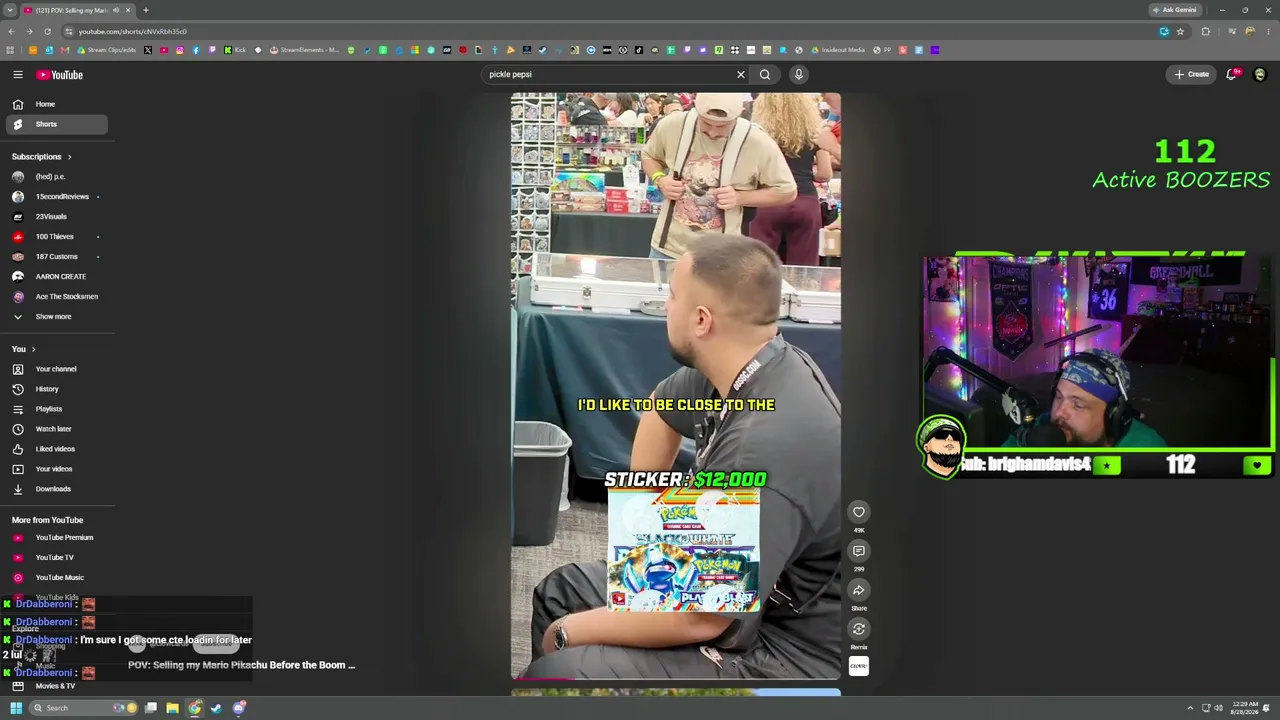
Task: Close the YouTube browser tab
Action: (x=128, y=10)
